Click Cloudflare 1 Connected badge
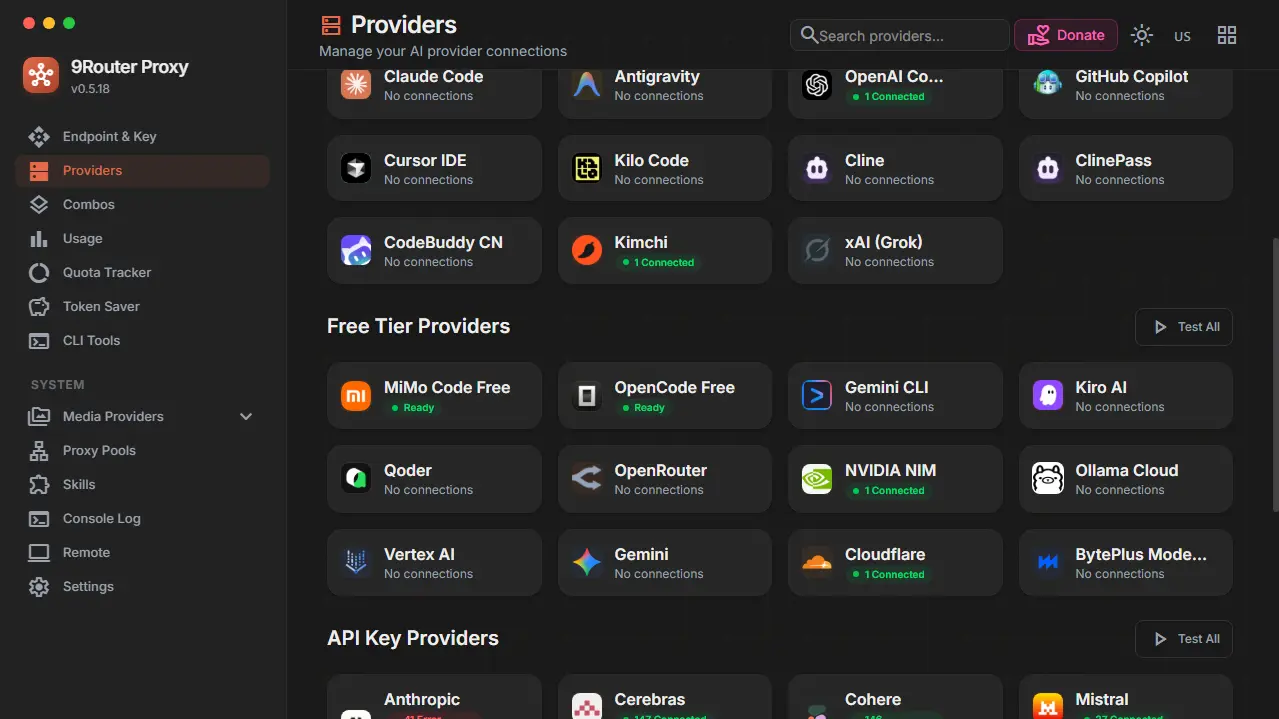The width and height of the screenshot is (1279, 719). point(888,575)
